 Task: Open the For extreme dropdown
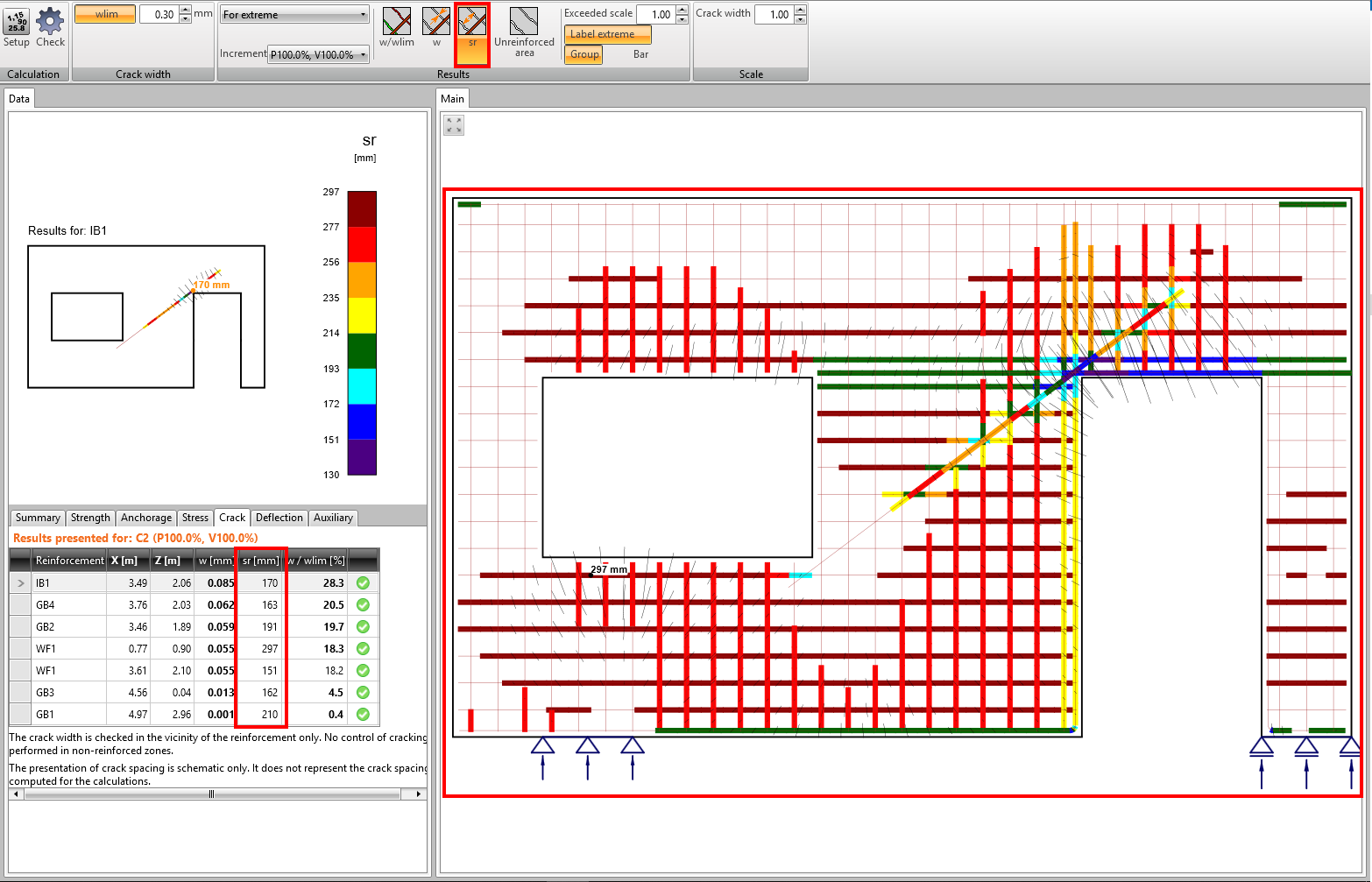[x=294, y=15]
